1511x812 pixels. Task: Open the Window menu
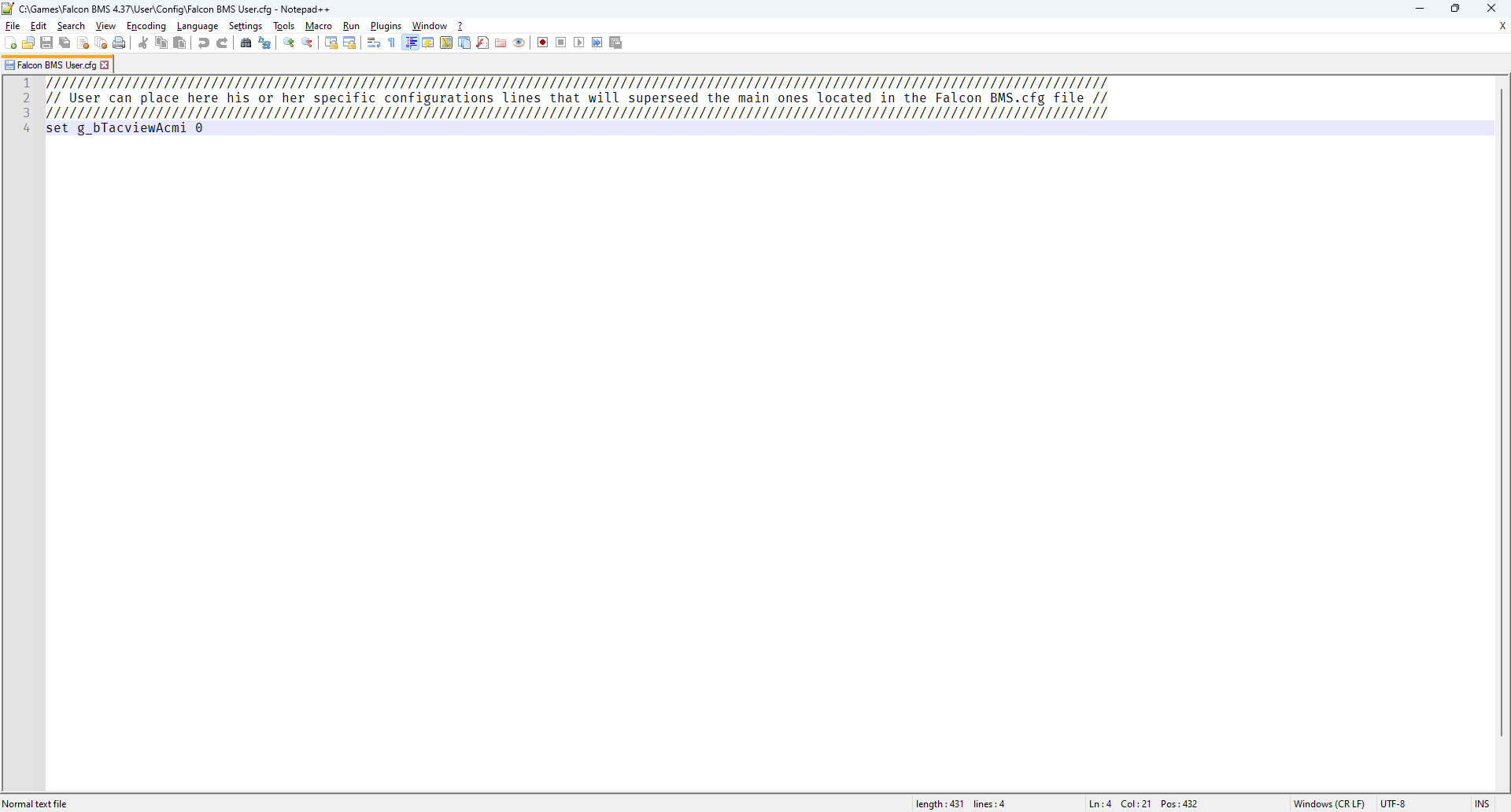point(430,26)
